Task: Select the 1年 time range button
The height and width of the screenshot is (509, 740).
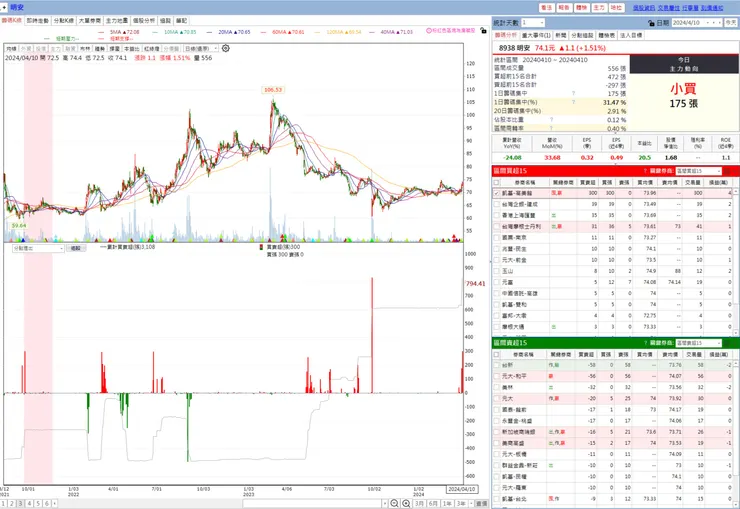Action: pos(447,503)
